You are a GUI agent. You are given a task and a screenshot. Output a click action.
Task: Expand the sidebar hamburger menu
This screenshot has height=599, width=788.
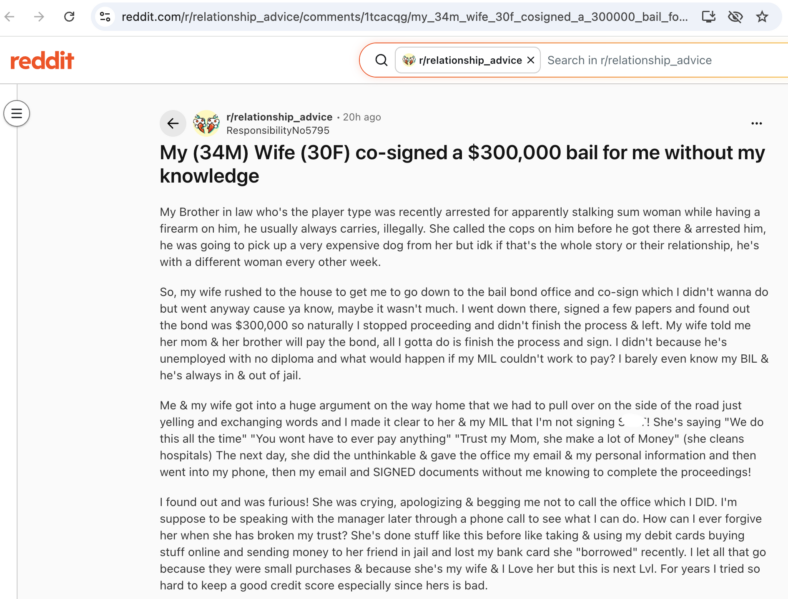(17, 114)
